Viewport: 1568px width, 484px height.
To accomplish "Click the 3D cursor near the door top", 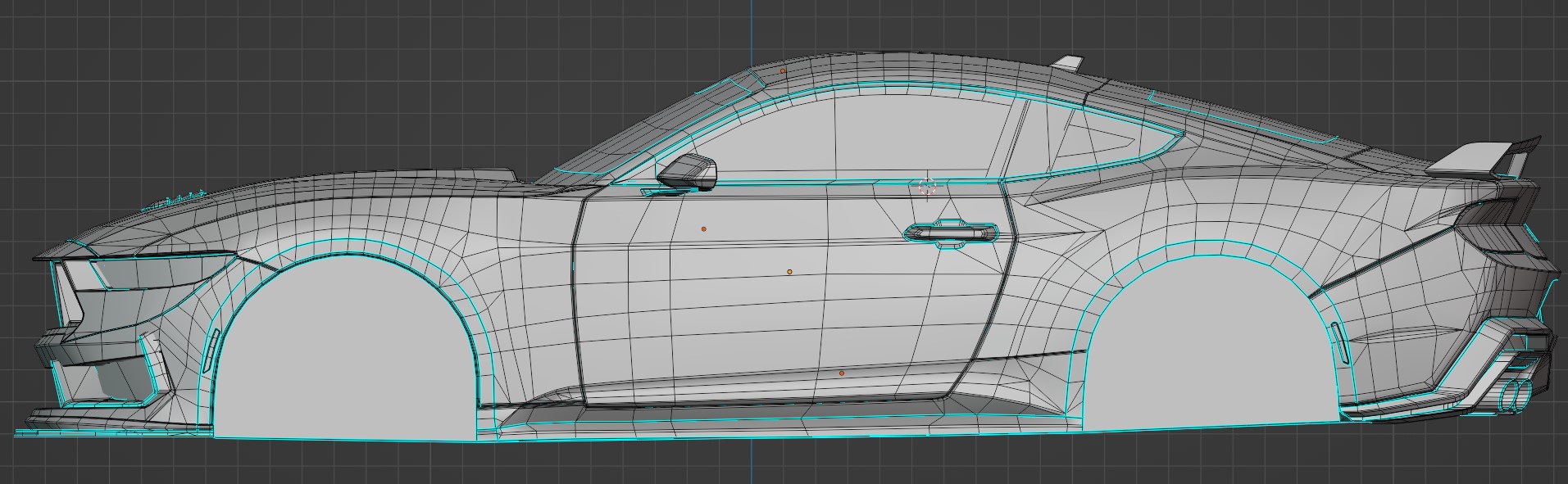I will pos(927,188).
